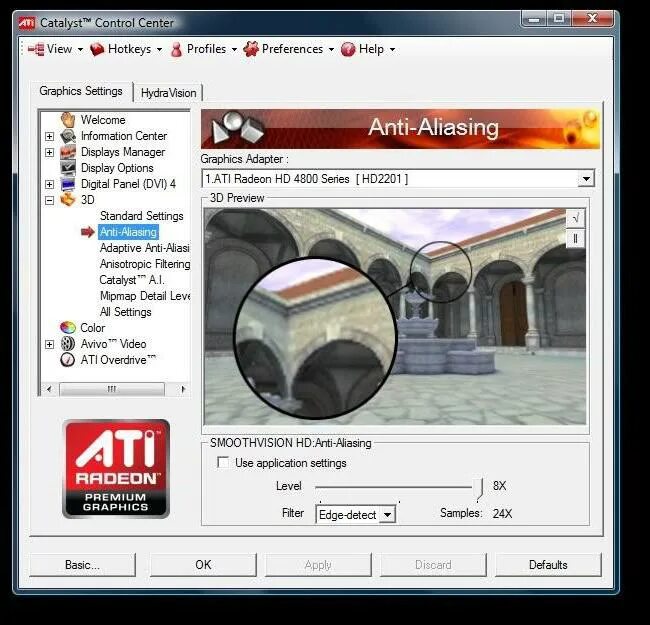
Task: Click the 3D Preview image
Action: pos(395,317)
